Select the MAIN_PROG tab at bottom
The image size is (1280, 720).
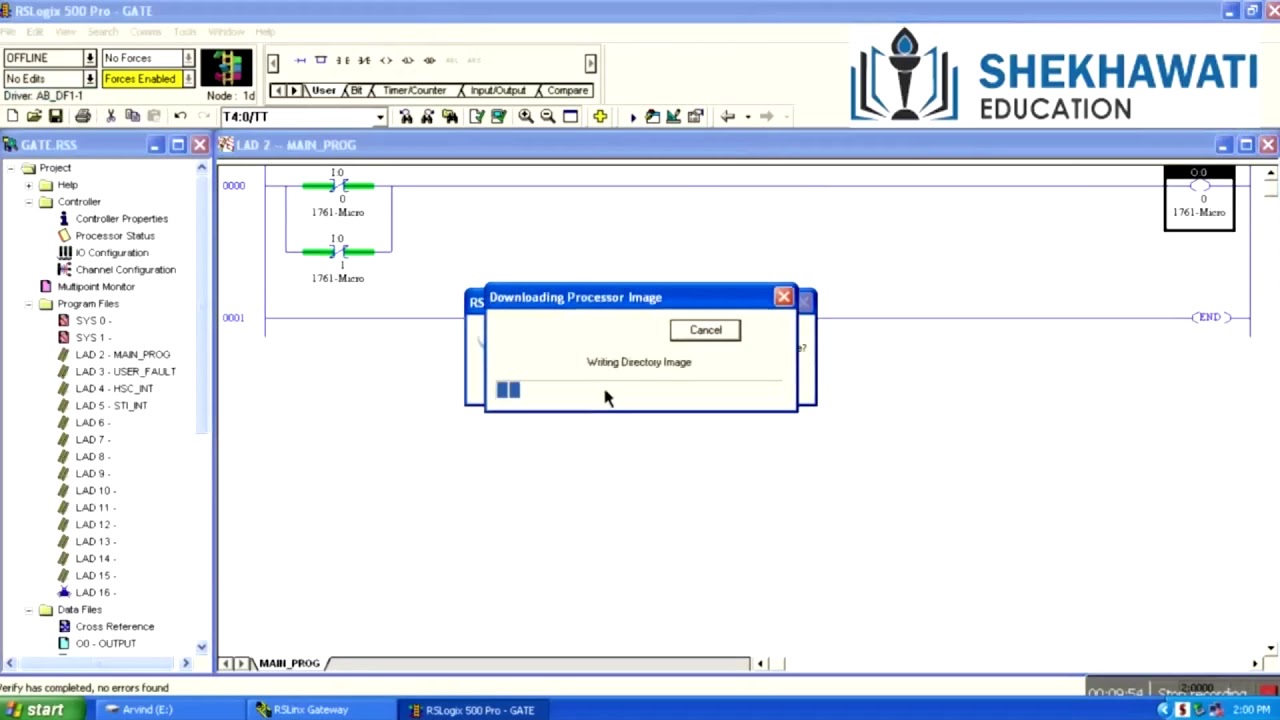(x=289, y=664)
